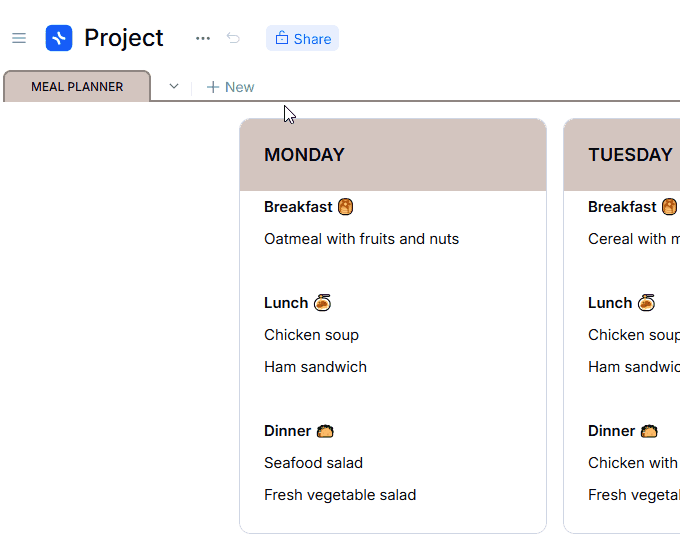Click the blue Project app logo
Viewport: 680px width, 550px height.
coord(59,38)
